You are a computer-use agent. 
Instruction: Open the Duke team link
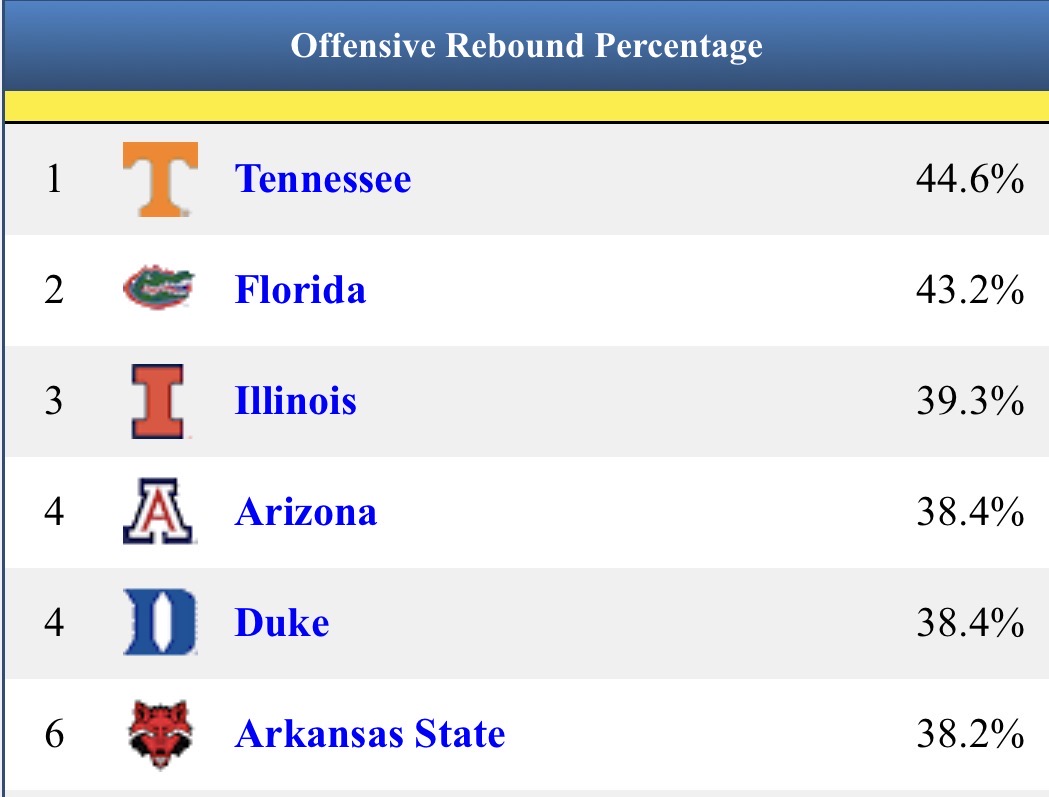pyautogui.click(x=282, y=623)
